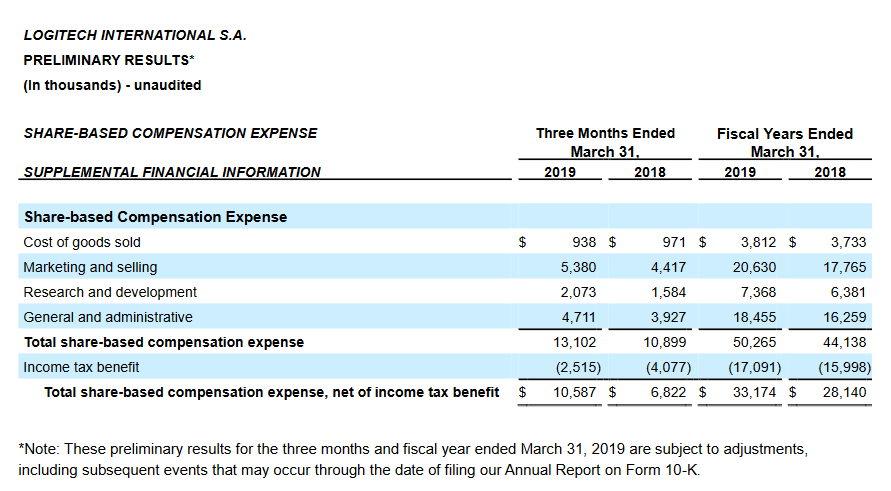The height and width of the screenshot is (491, 891).
Task: Click the 18,455 administrative value
Action: (x=755, y=317)
